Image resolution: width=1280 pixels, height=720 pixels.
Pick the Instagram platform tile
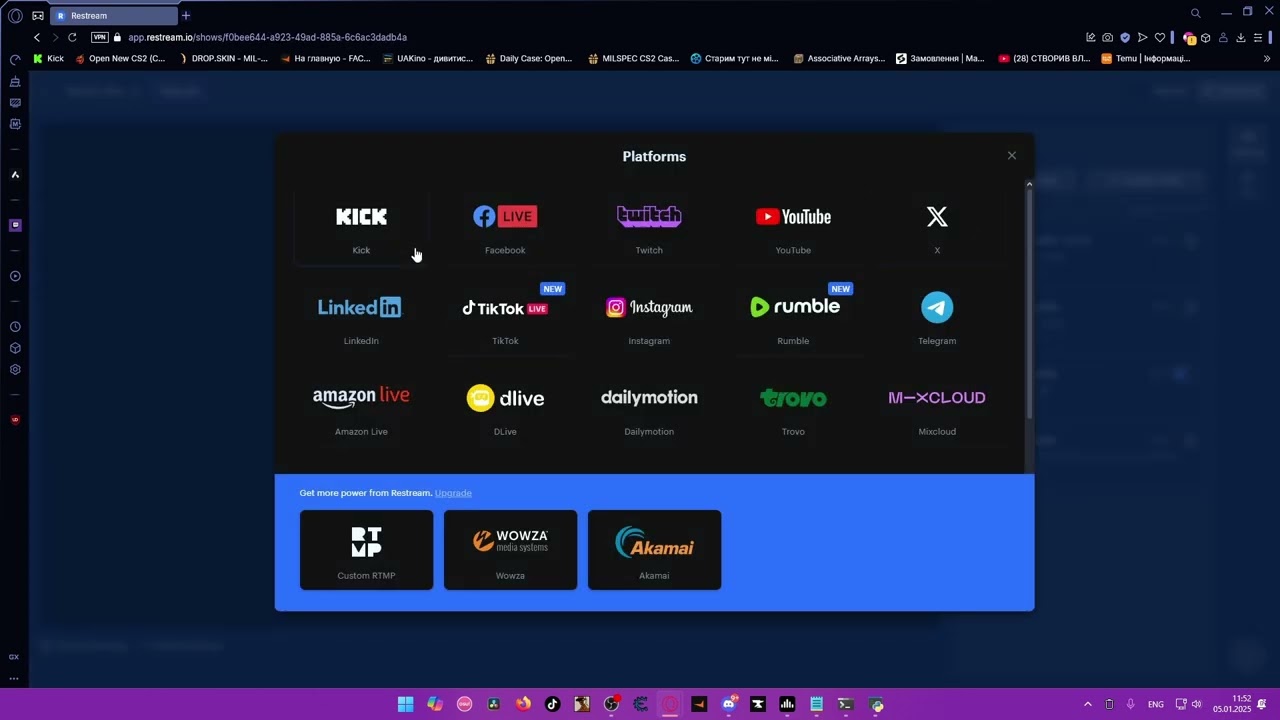tap(649, 320)
